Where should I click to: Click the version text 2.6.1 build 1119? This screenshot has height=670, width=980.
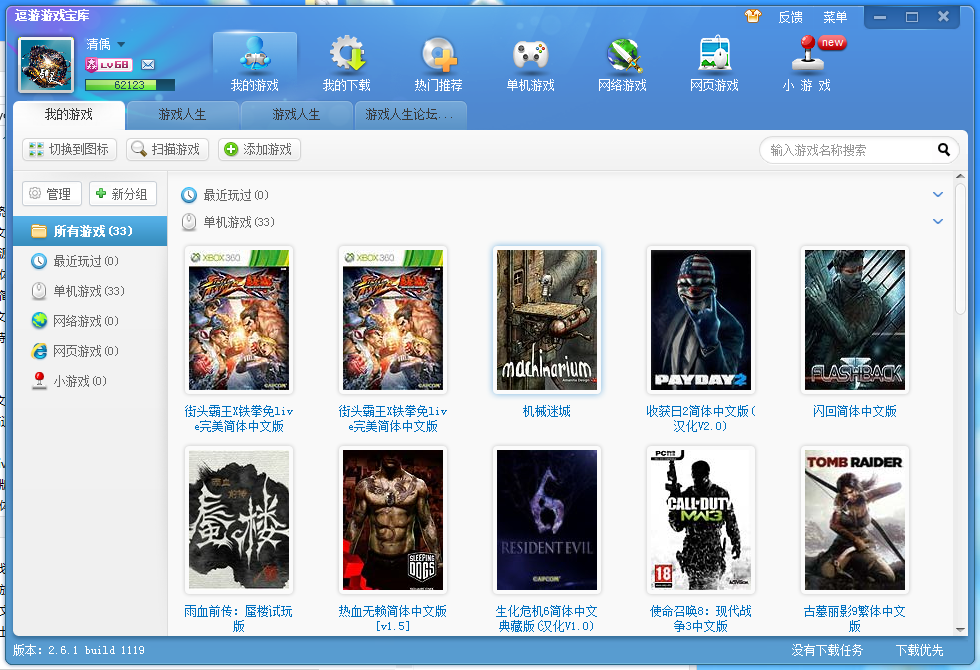(x=79, y=651)
